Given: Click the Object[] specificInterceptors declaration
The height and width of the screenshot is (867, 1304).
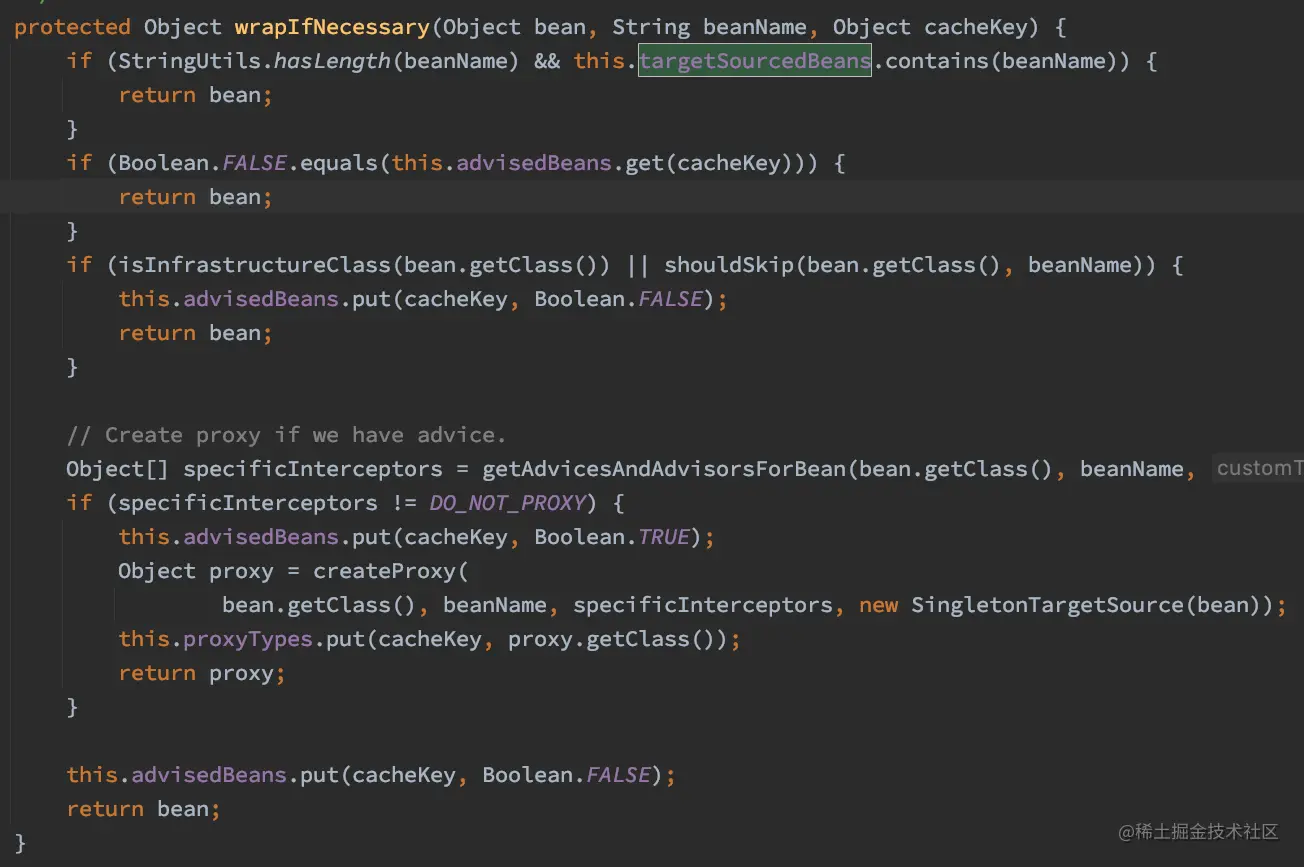Looking at the screenshot, I should [254, 469].
